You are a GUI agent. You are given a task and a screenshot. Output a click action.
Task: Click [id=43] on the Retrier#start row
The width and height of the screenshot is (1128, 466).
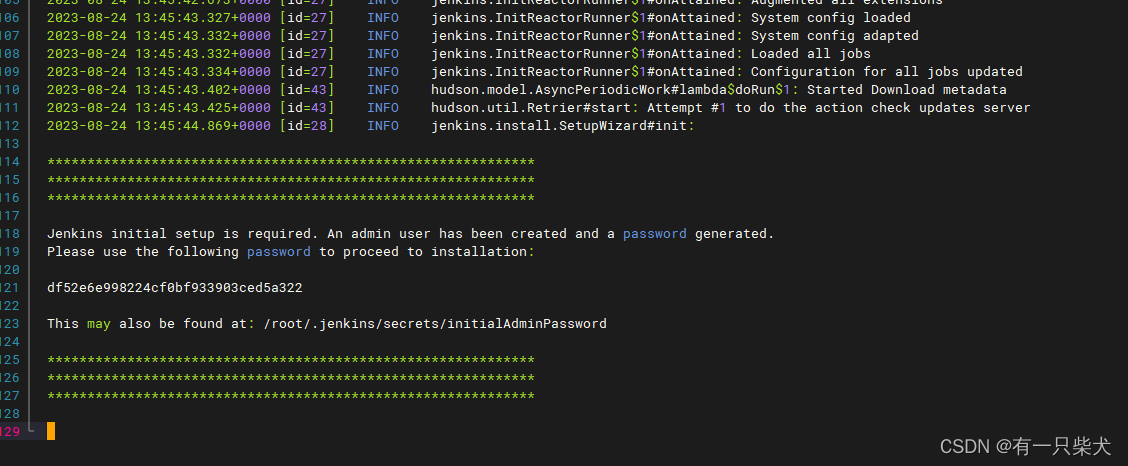pos(307,108)
